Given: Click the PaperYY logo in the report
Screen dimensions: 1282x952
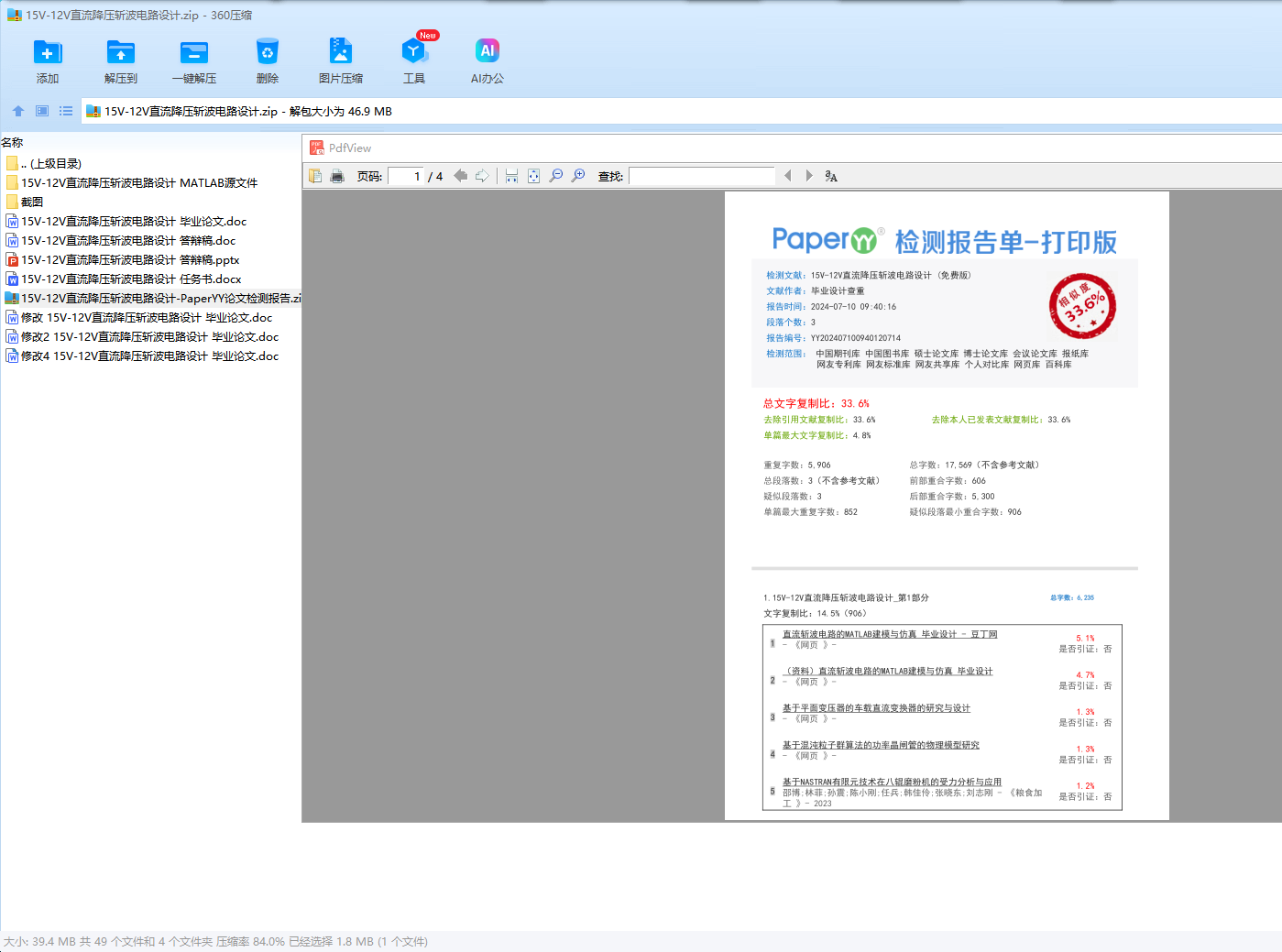Looking at the screenshot, I should pos(827,240).
